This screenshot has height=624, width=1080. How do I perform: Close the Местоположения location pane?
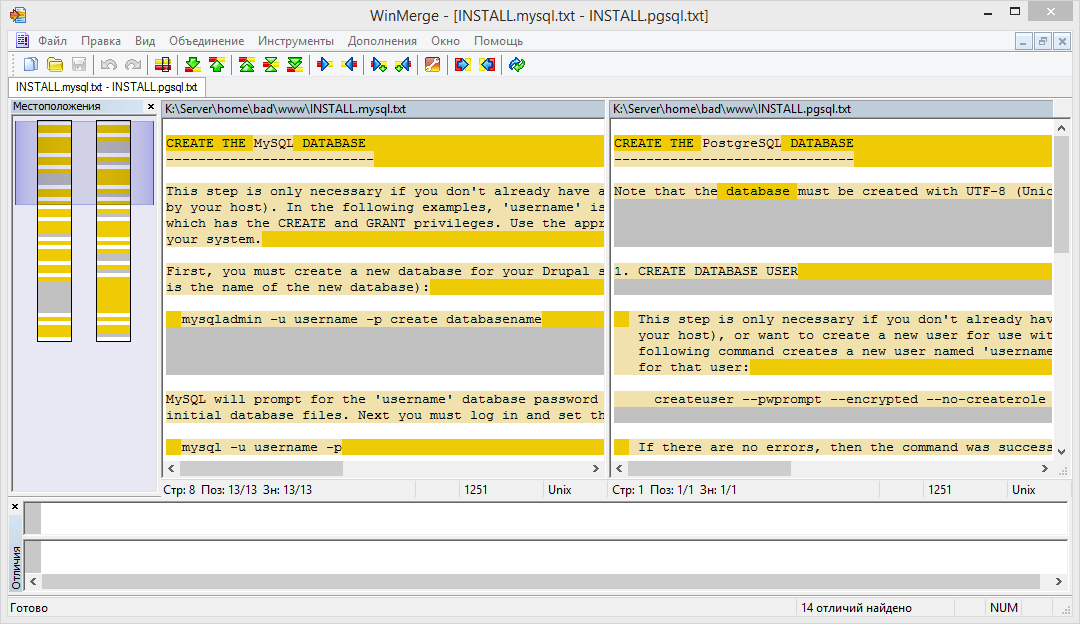point(151,107)
